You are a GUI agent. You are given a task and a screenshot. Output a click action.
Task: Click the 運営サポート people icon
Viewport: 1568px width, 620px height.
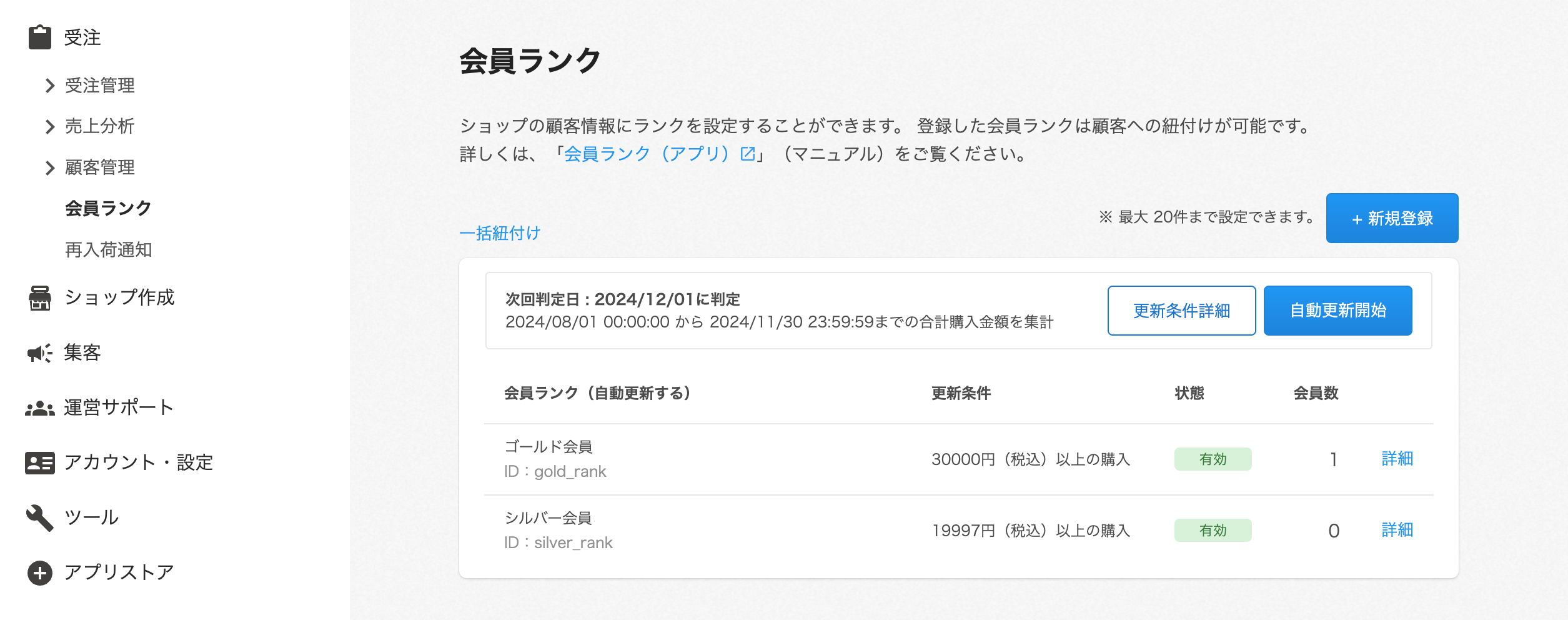[x=40, y=408]
